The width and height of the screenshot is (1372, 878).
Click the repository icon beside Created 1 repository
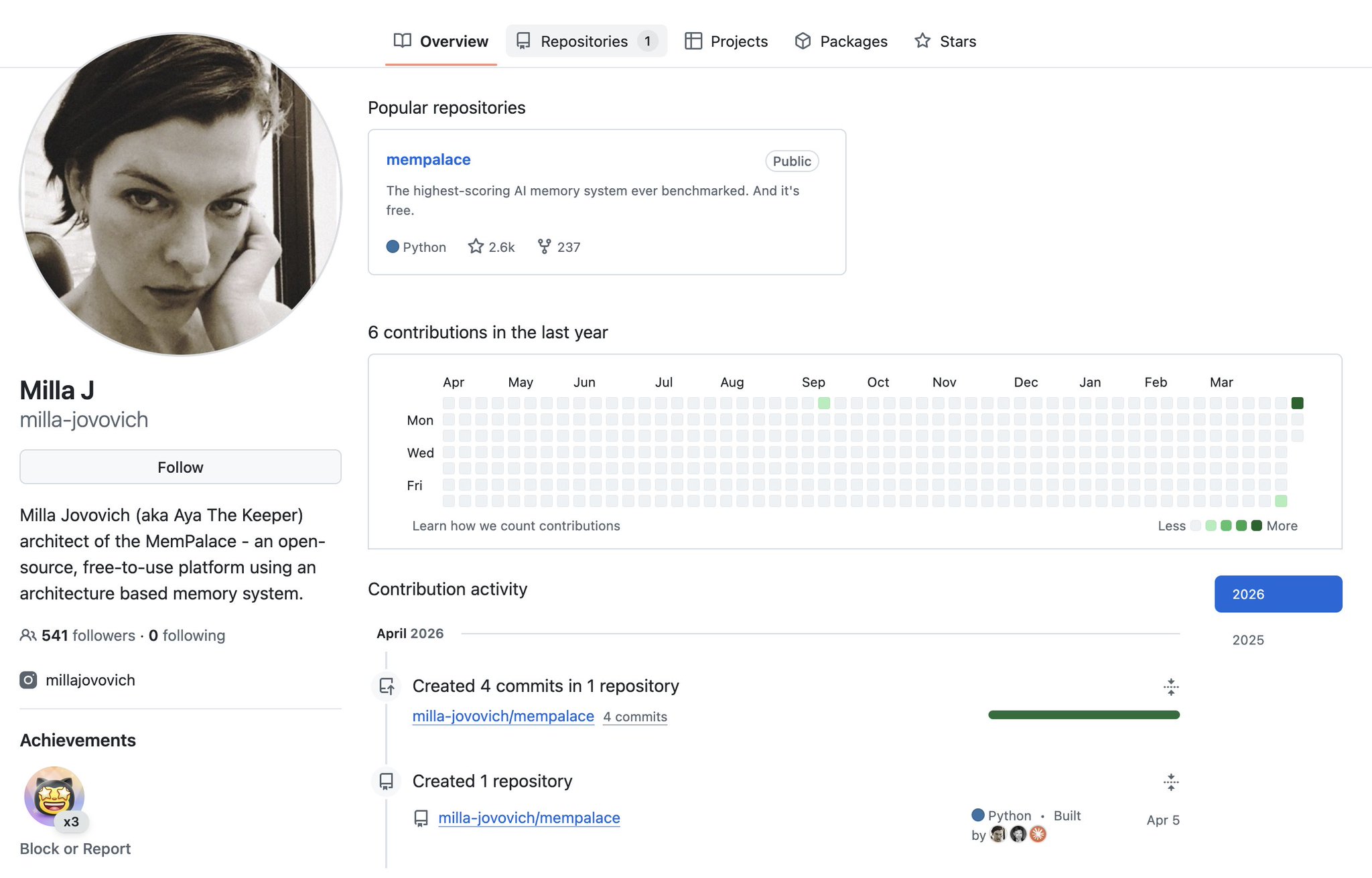pyautogui.click(x=387, y=782)
